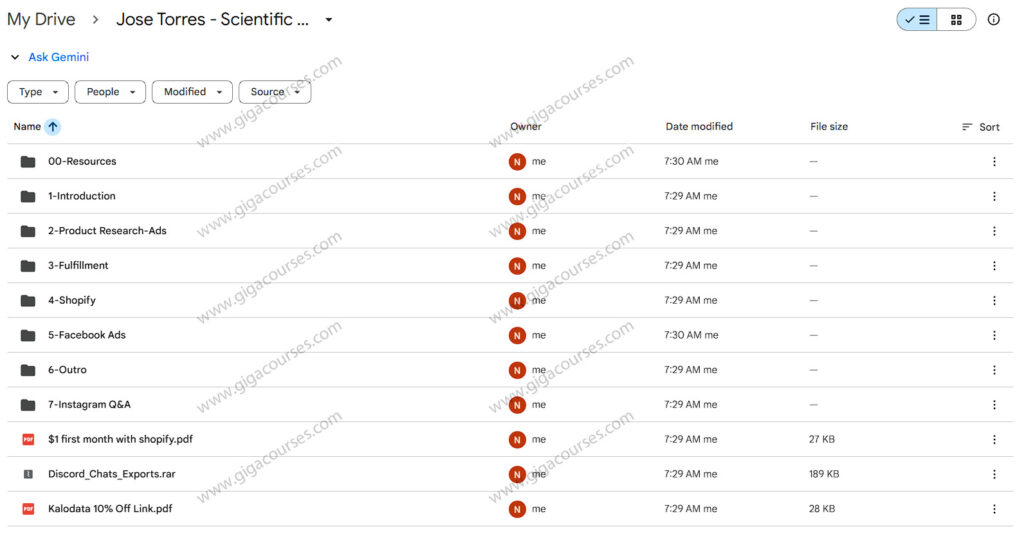Image resolution: width=1024 pixels, height=545 pixels.
Task: Select the 6-Outro folder name
Action: point(67,370)
